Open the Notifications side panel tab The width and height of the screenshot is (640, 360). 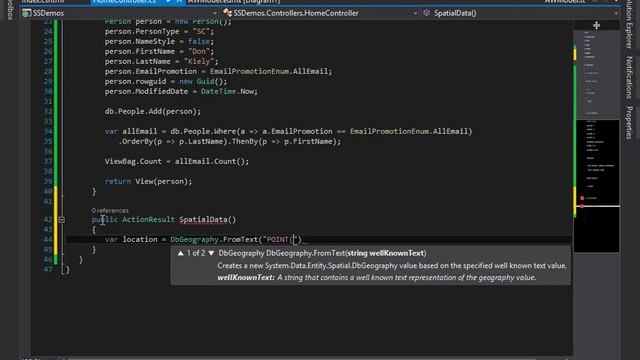pyautogui.click(x=629, y=78)
